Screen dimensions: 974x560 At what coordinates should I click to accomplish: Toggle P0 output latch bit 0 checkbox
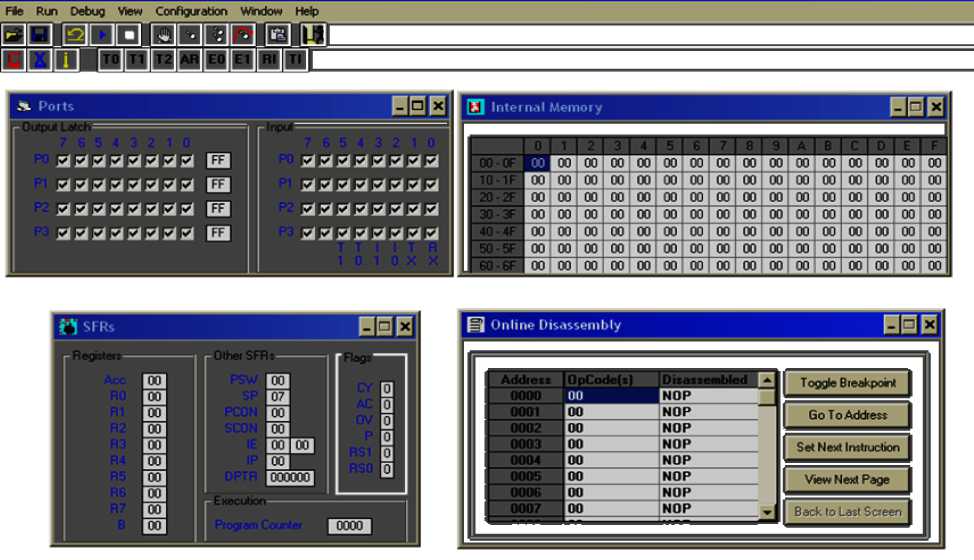tap(187, 161)
